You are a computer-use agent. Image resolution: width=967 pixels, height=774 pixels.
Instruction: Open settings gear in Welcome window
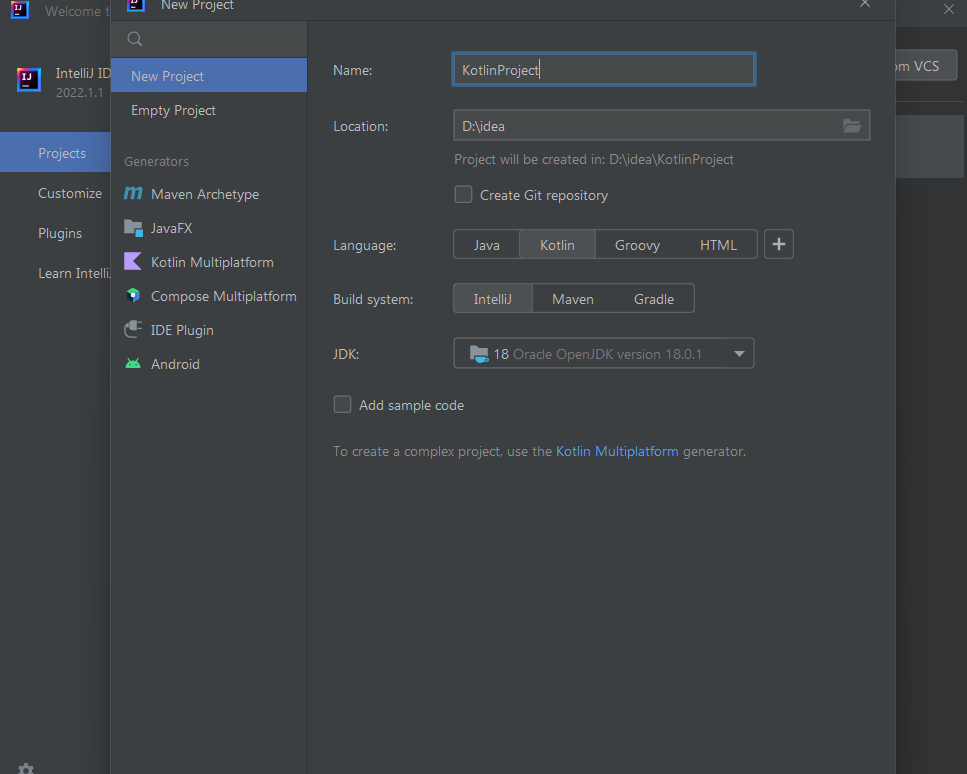tap(26, 768)
